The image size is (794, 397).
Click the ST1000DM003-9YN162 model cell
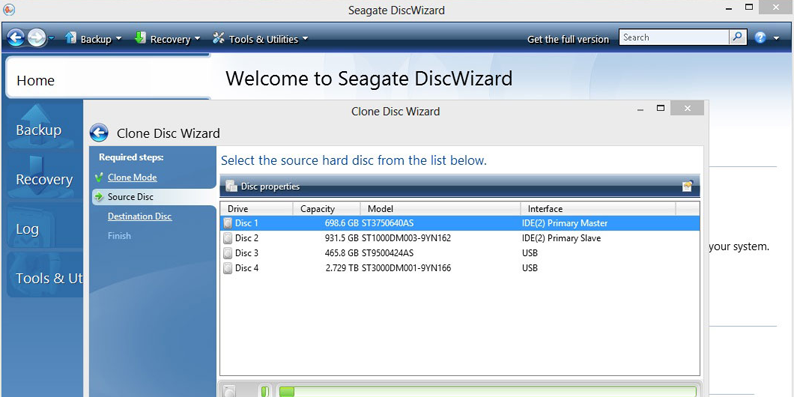point(406,238)
